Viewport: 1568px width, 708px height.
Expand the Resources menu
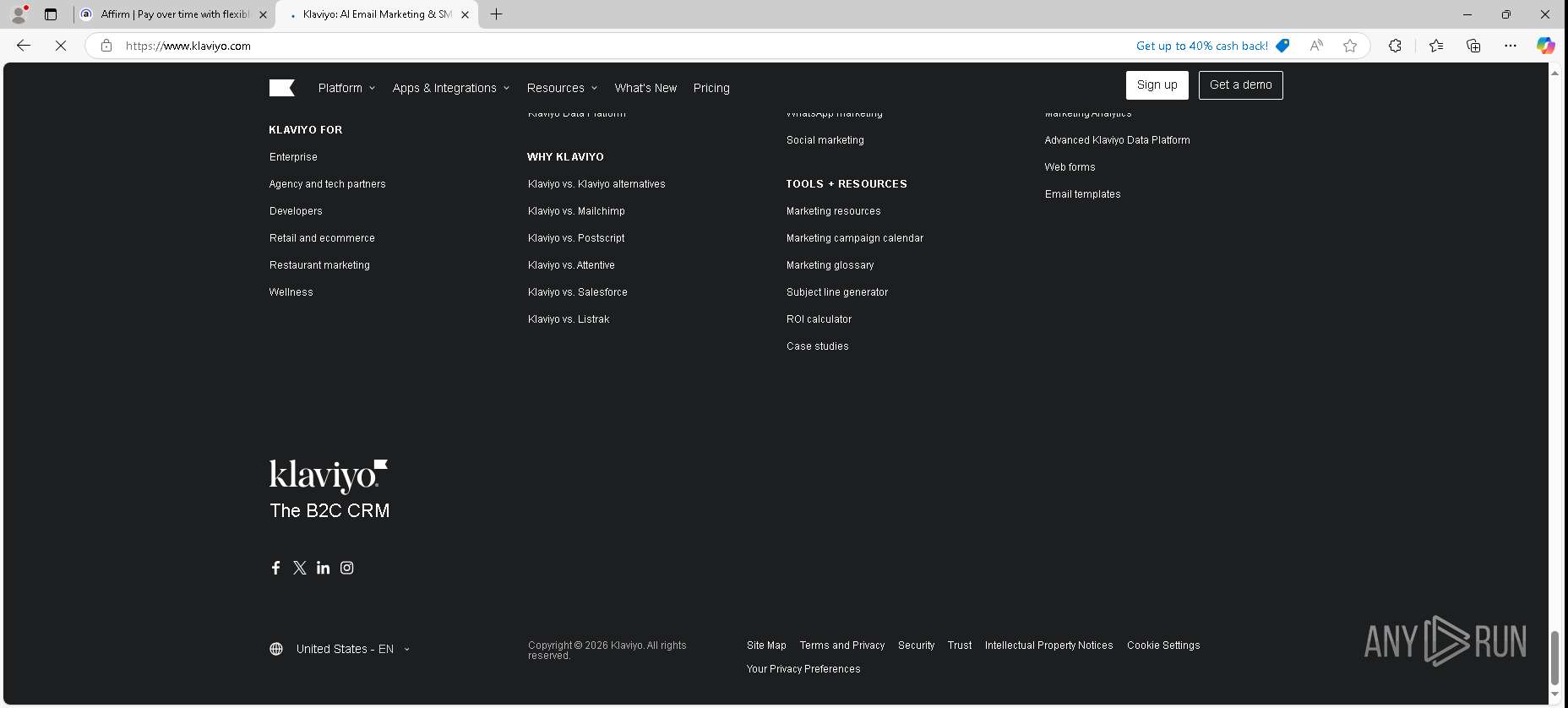point(562,88)
